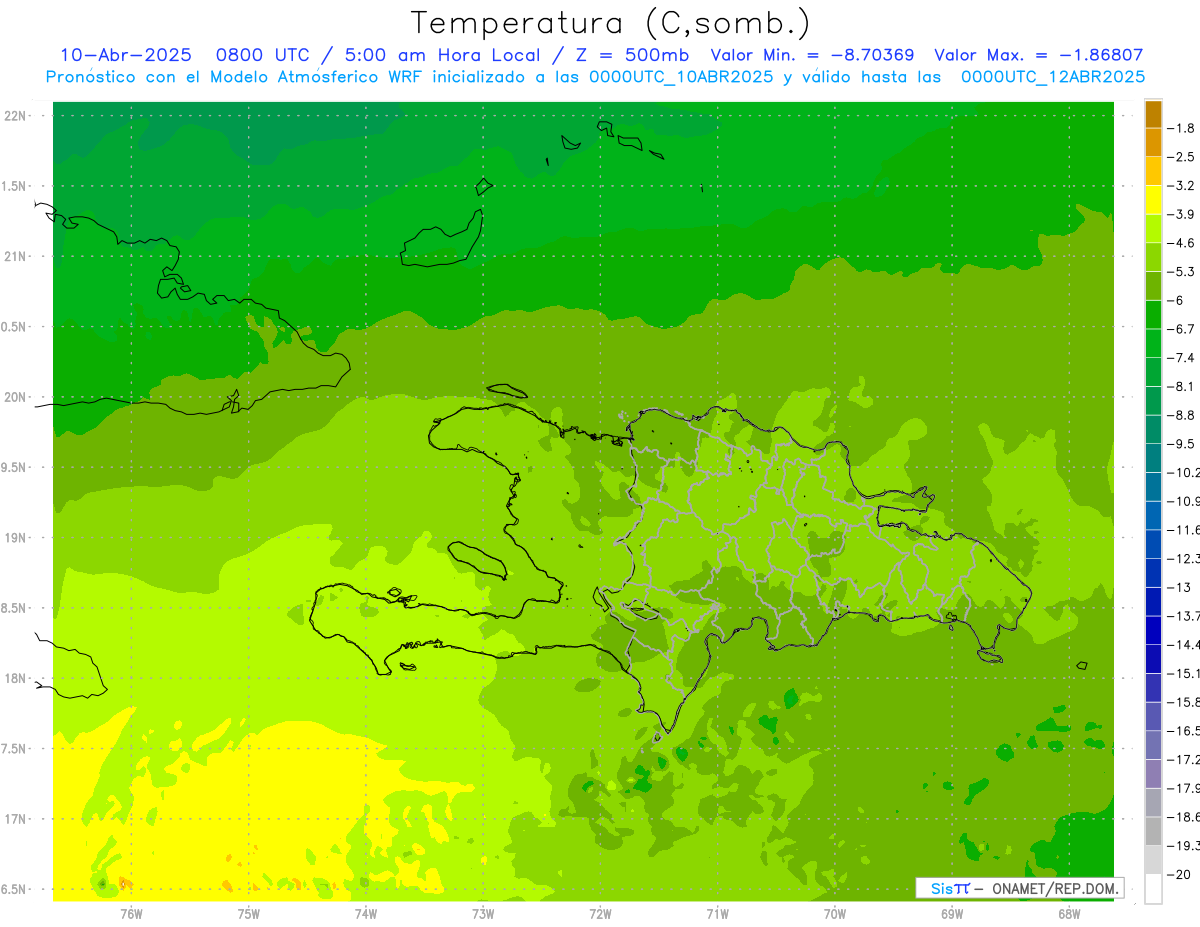Click the '17N' latitude label
This screenshot has height=927, width=1200.
tap(15, 820)
